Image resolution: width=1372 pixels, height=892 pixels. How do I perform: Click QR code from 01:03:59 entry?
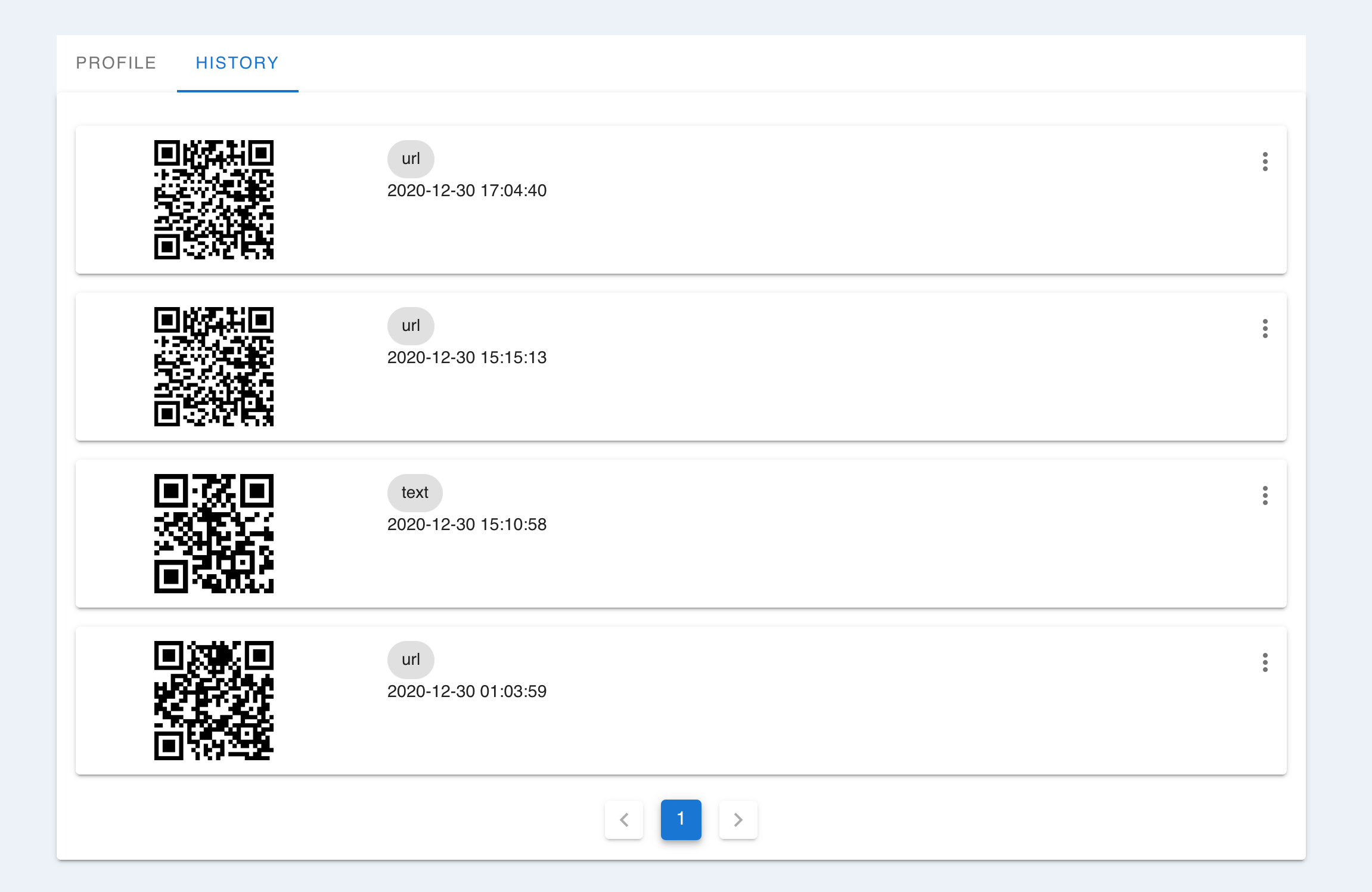pos(214,701)
